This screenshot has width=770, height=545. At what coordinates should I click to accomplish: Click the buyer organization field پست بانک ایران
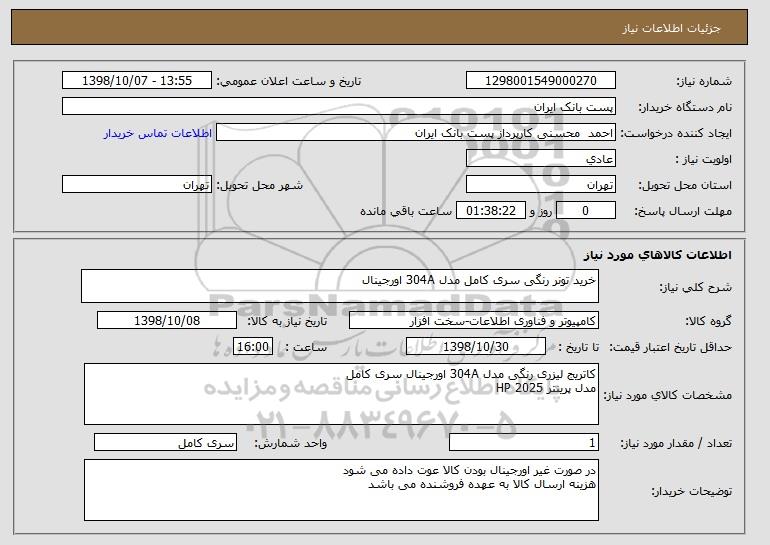pos(339,107)
